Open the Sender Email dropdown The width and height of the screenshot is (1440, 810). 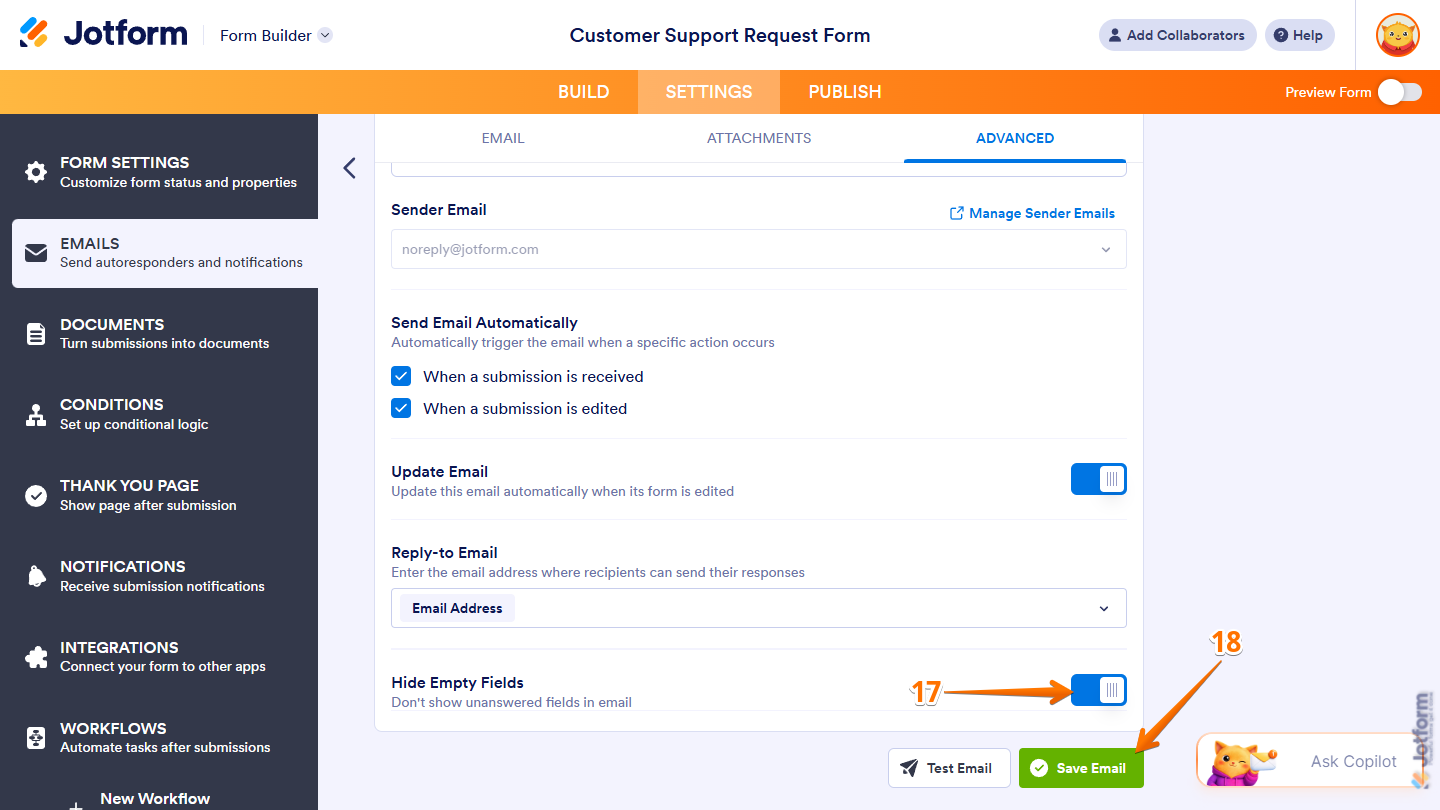tap(759, 250)
